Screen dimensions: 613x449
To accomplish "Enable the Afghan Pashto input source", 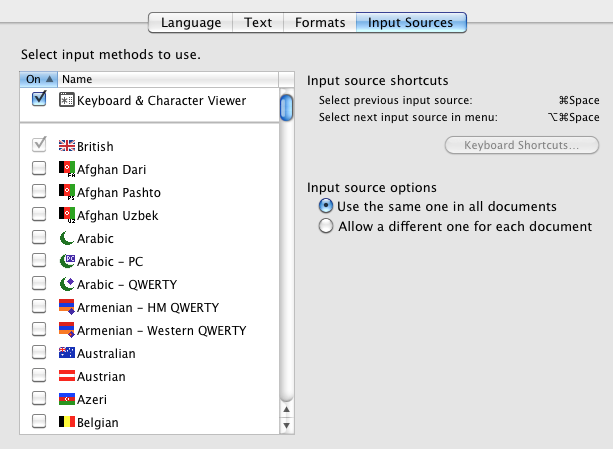I will [39, 192].
